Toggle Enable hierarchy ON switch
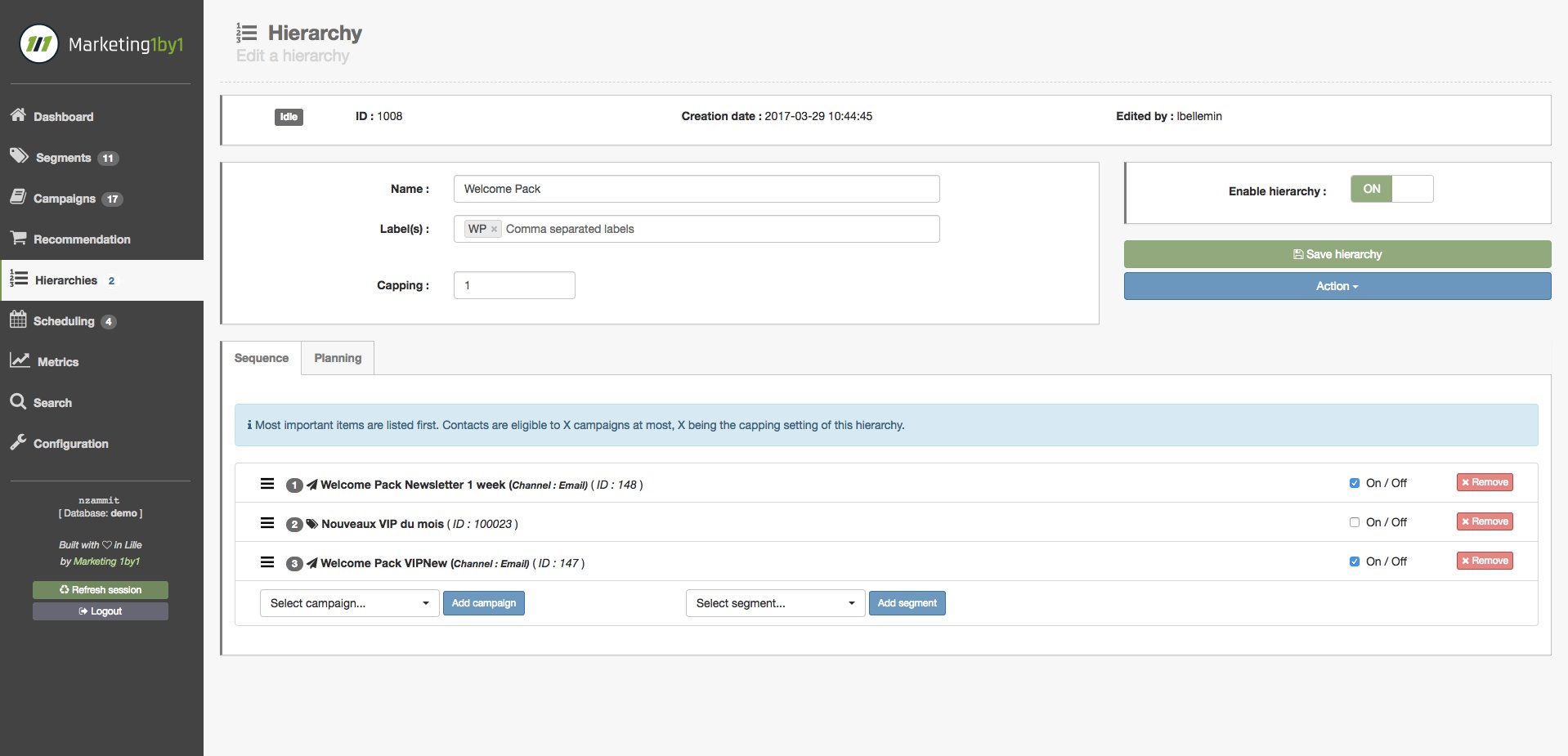Screen dimensions: 1568x756 pos(1391,189)
